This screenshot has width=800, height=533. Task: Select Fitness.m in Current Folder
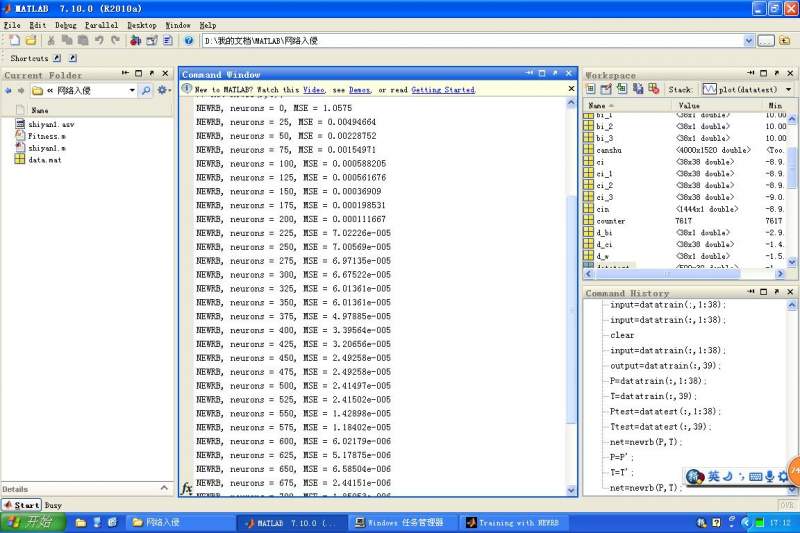pos(46,136)
